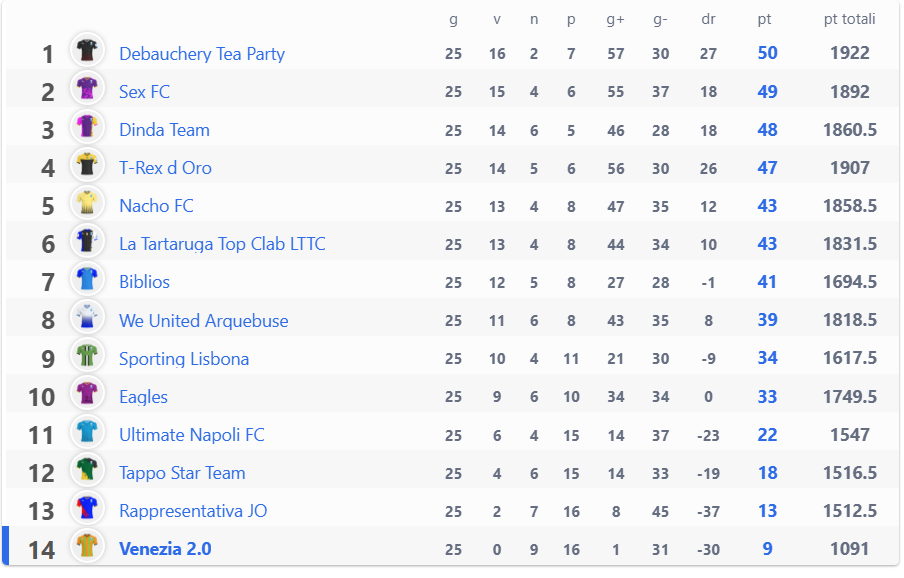Screen dimensions: 904x578
Task: Click the Venezia 2.0 orange jersey icon
Action: pos(87,546)
